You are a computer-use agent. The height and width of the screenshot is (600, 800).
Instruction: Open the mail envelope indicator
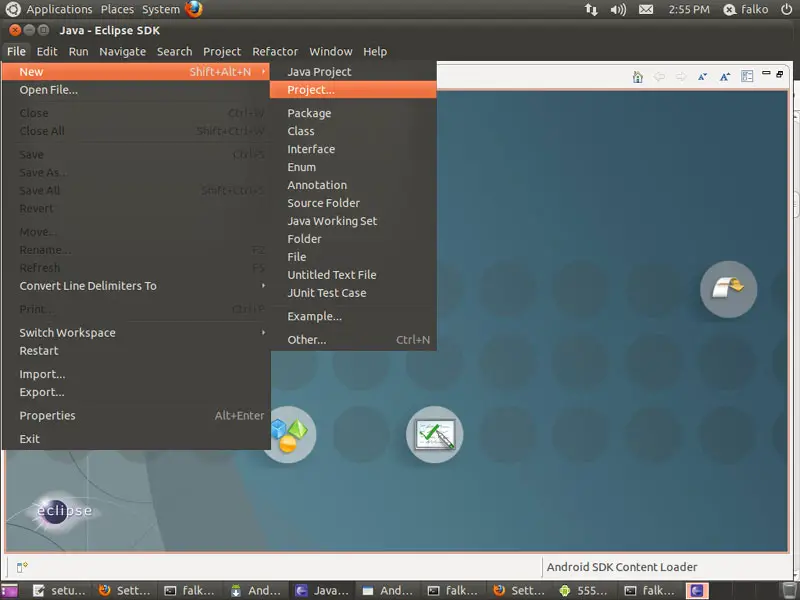[x=646, y=10]
